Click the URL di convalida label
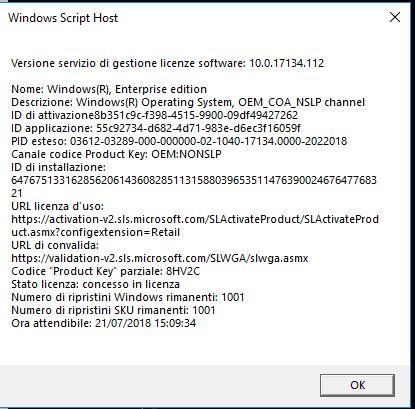The image size is (415, 409). tap(55, 245)
